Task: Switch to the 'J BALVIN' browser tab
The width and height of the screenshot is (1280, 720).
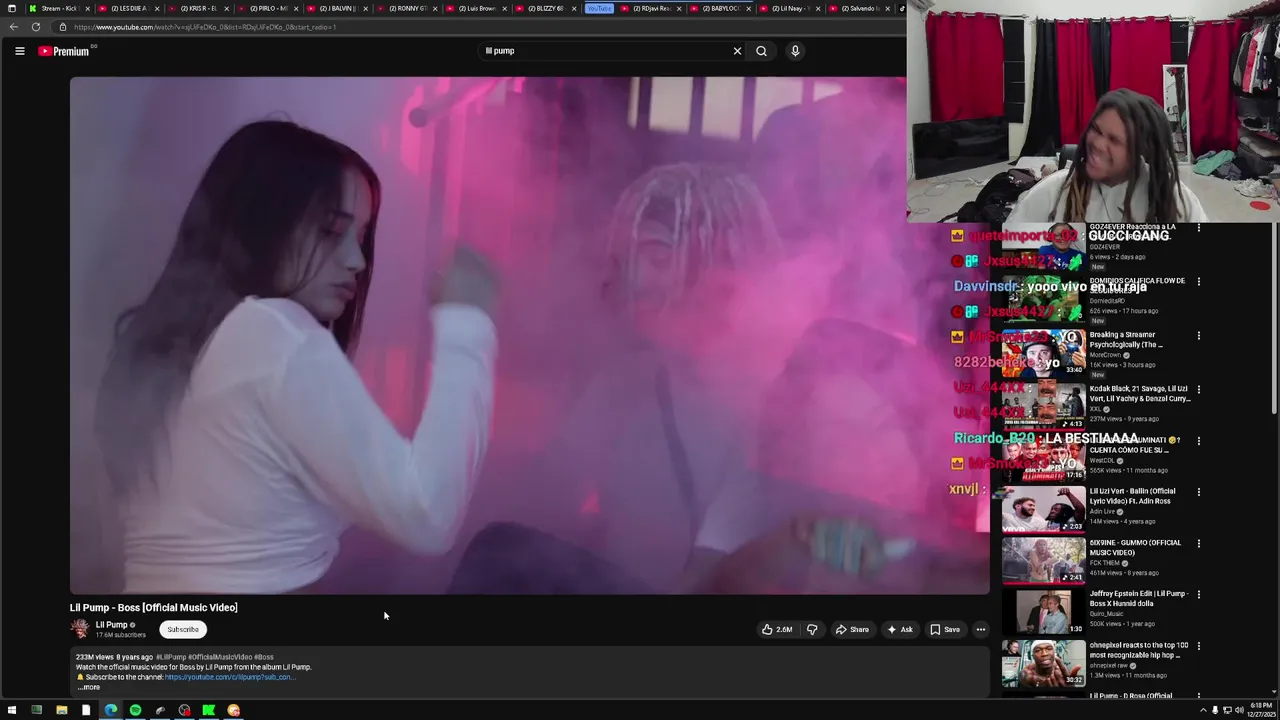Action: point(336,8)
